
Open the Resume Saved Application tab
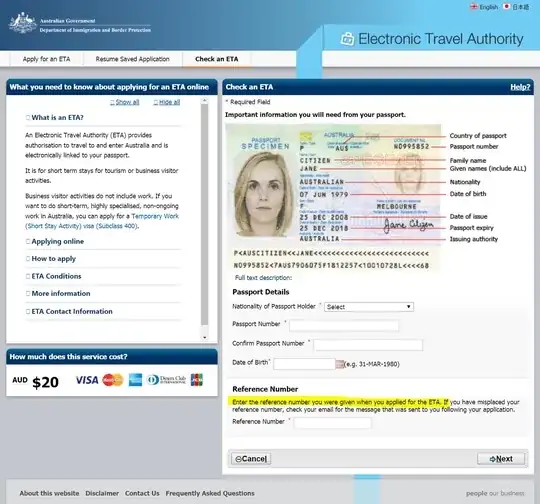[133, 59]
